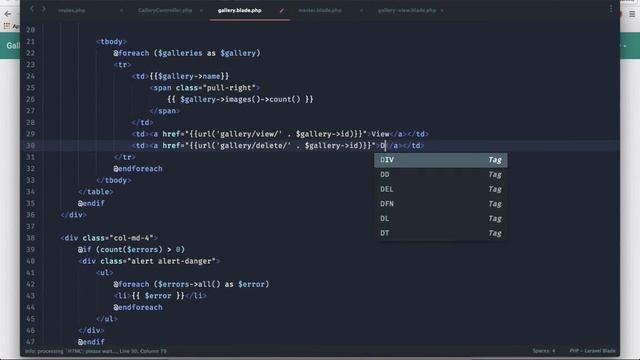Click the @endif on line 35

pos(91,203)
